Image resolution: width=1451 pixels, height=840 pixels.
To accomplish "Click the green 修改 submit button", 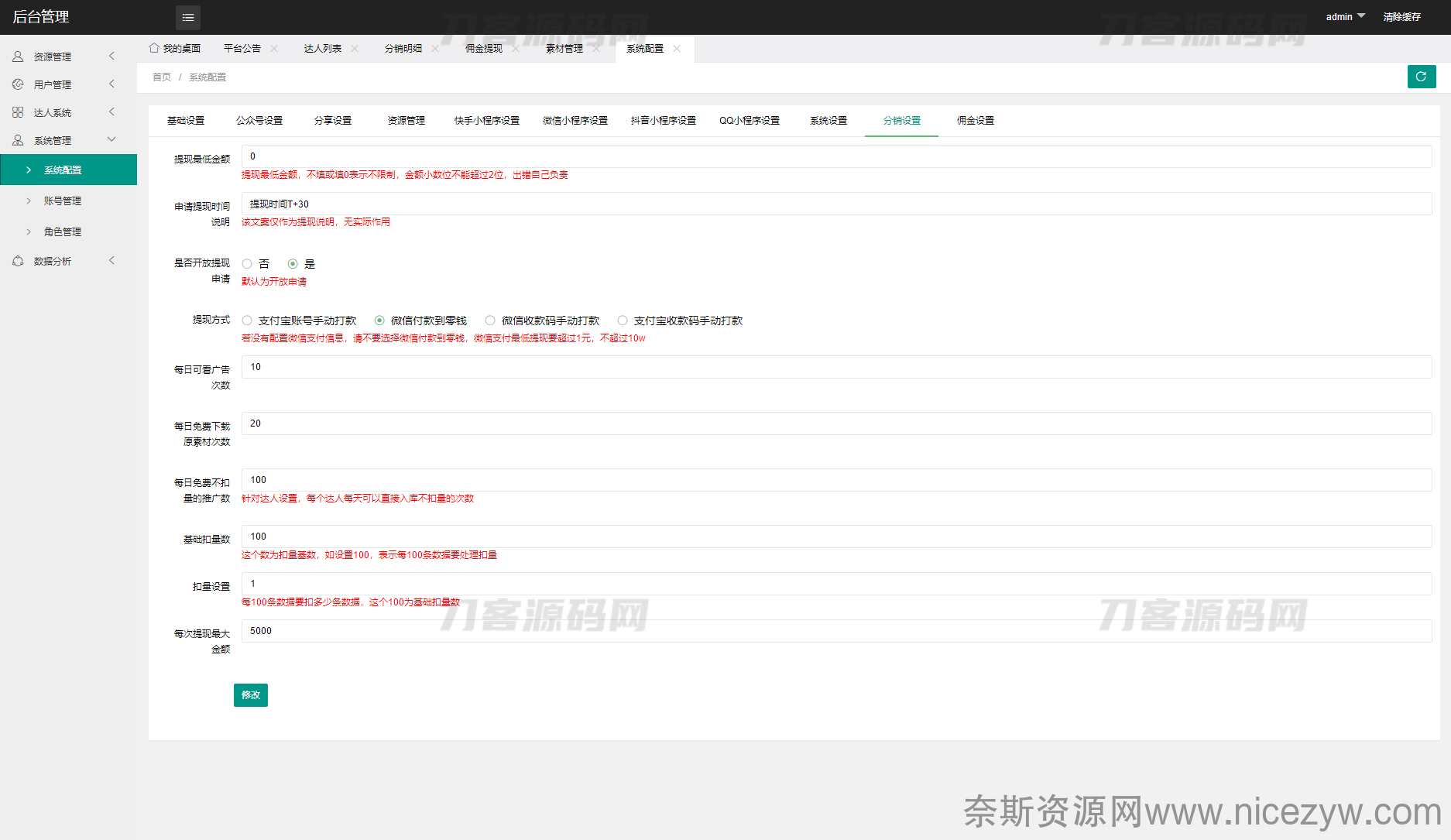I will [251, 695].
